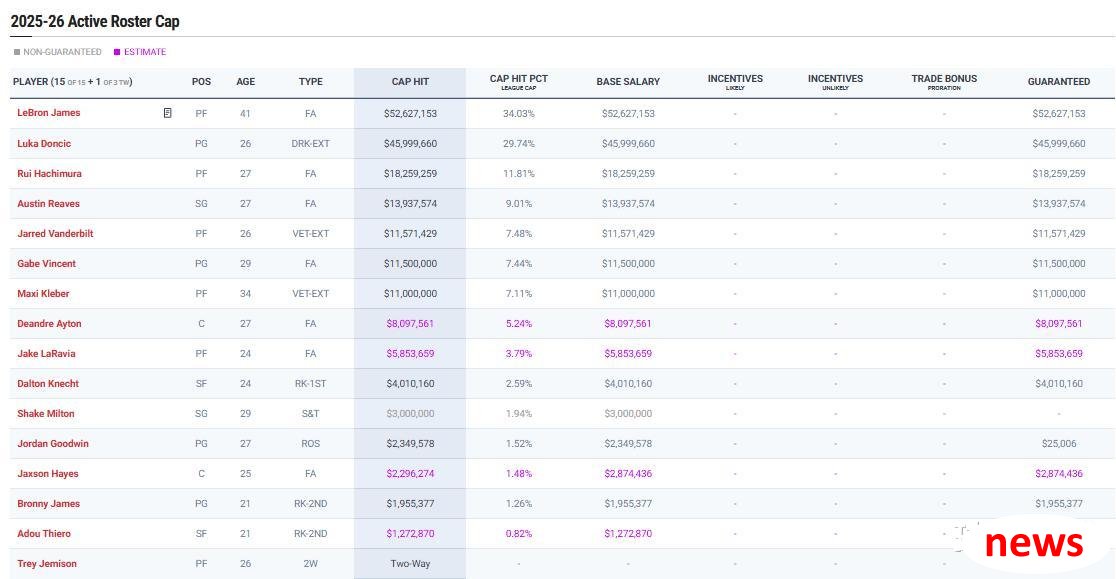Click Luka Doncic's DRK-EXT contract type
The width and height of the screenshot is (1116, 579).
pos(310,144)
